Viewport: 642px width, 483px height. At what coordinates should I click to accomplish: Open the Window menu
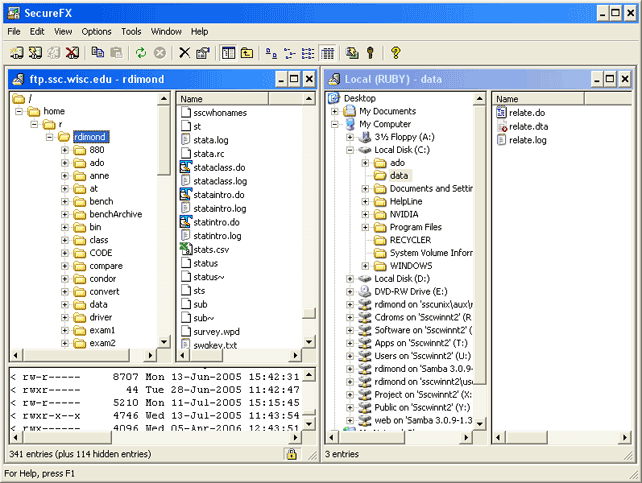point(166,32)
